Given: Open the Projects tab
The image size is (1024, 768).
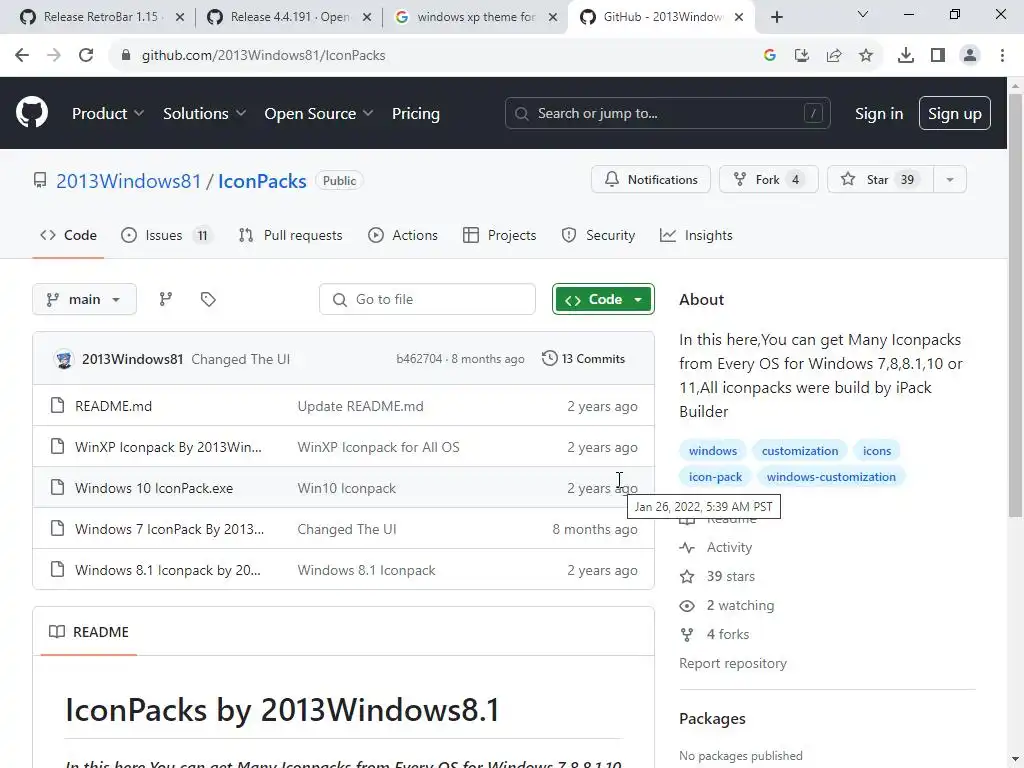Looking at the screenshot, I should coord(500,235).
